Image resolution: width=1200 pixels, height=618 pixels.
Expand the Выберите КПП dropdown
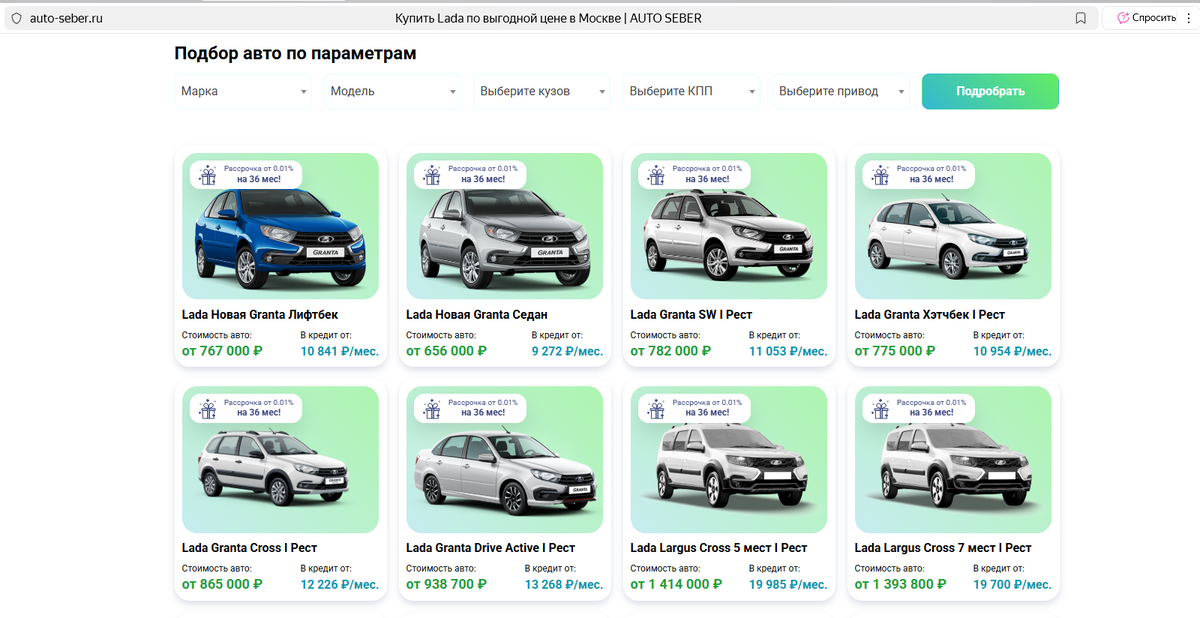pyautogui.click(x=691, y=91)
